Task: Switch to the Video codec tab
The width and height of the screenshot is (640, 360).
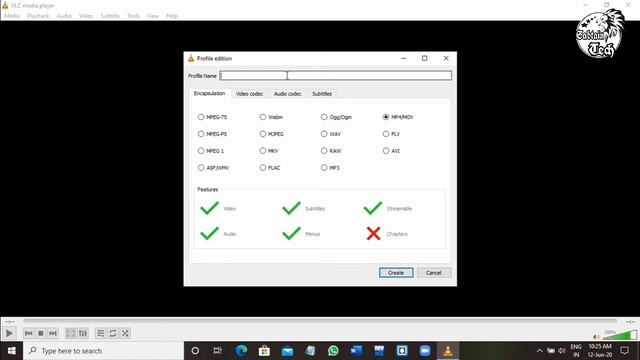Action: pos(249,94)
